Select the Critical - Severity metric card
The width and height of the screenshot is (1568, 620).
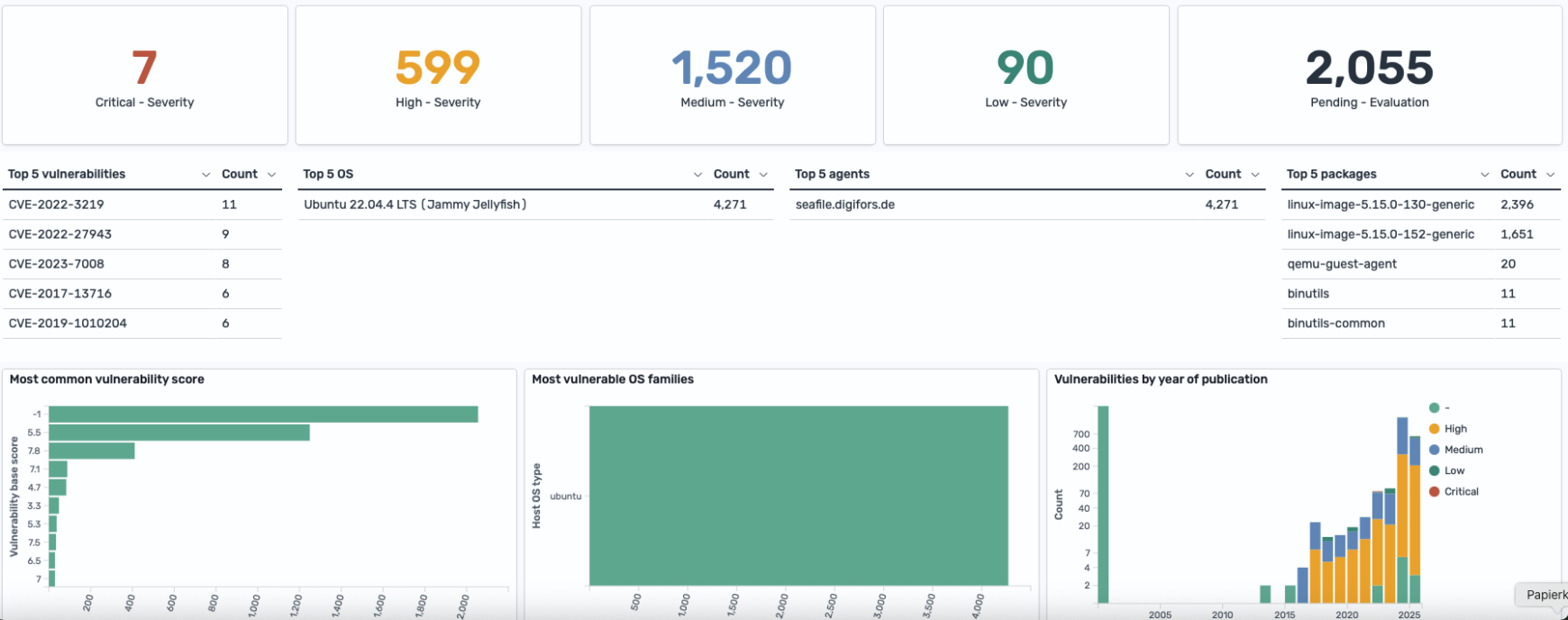point(145,76)
